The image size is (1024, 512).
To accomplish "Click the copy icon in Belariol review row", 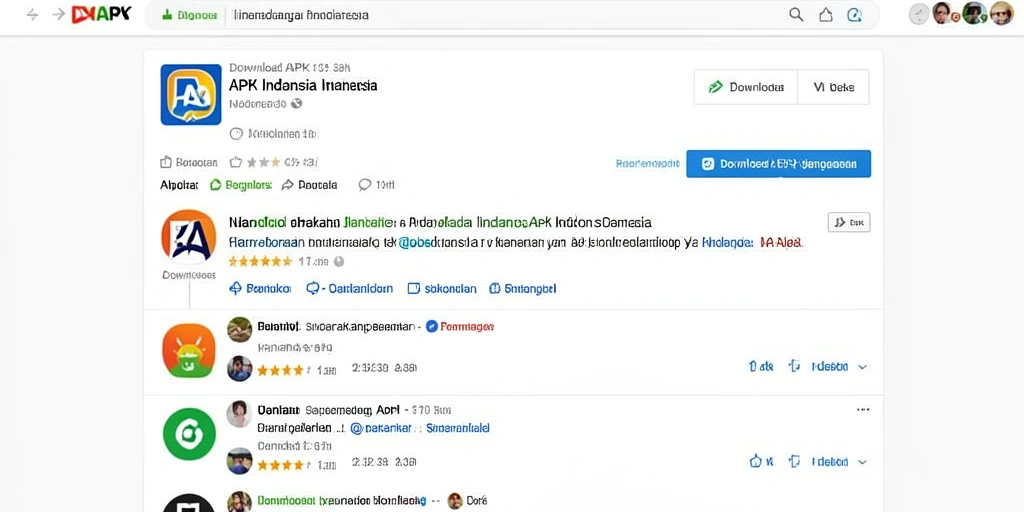I will pos(794,366).
